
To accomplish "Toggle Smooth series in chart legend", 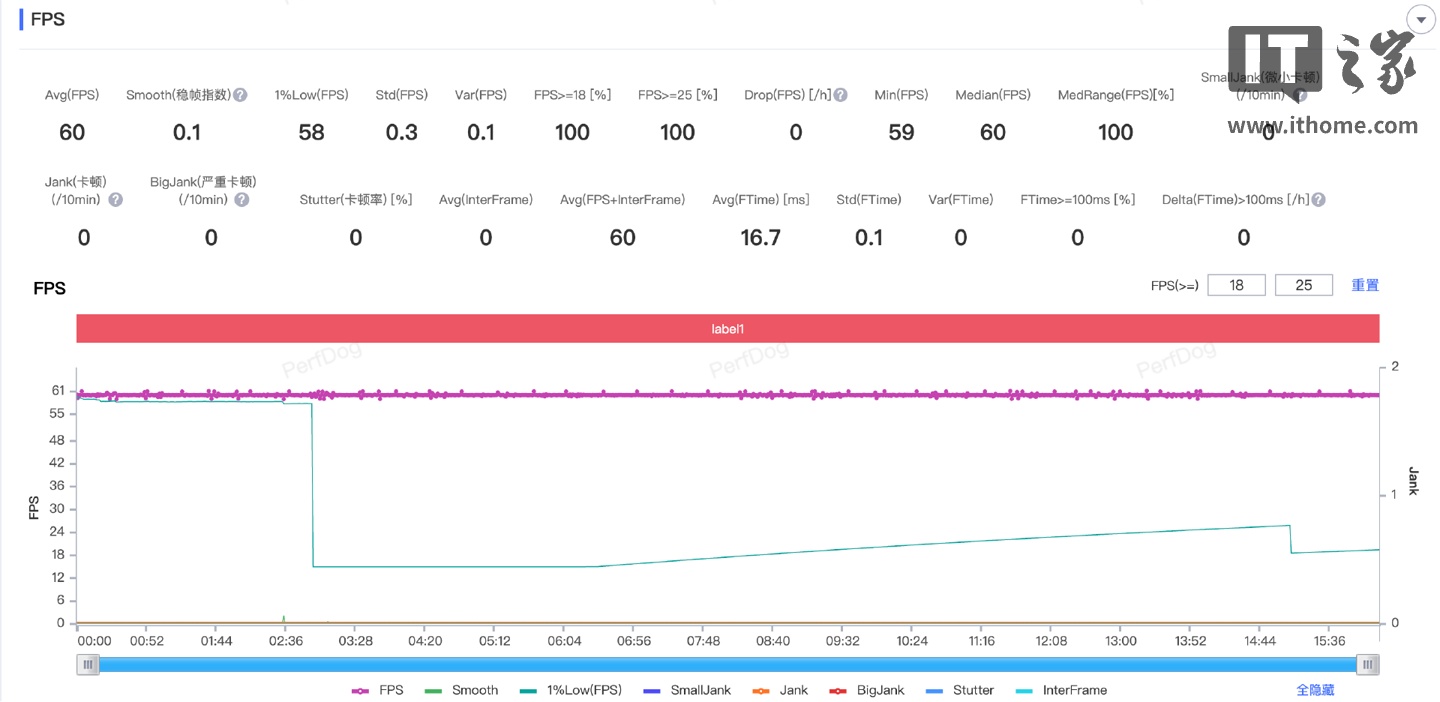I will point(461,690).
